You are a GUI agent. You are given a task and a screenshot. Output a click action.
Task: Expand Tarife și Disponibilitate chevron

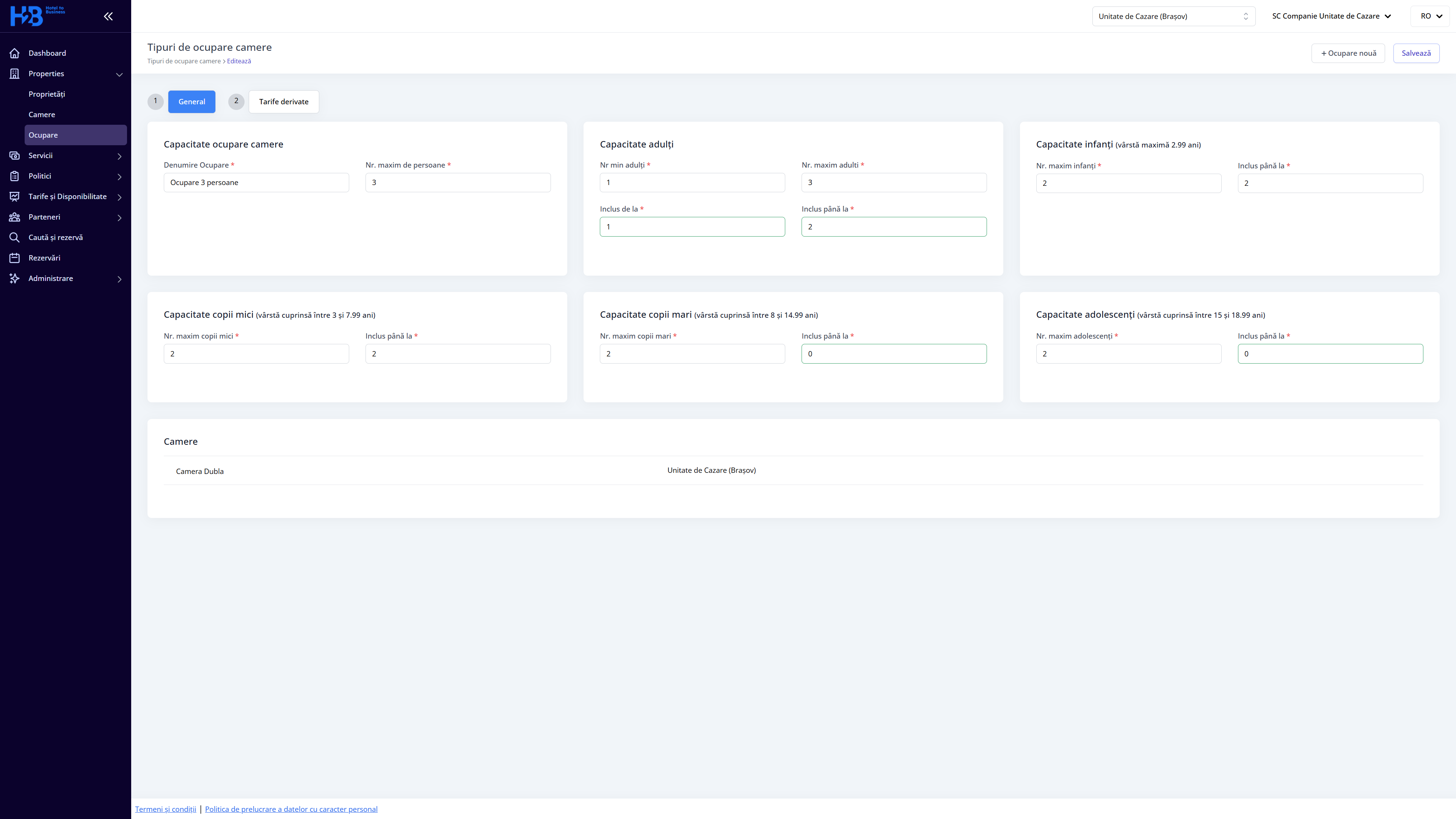119,197
